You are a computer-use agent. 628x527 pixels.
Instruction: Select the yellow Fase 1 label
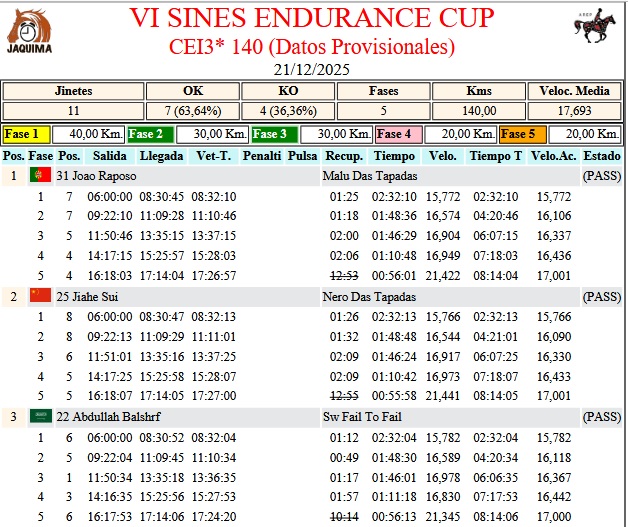26,134
